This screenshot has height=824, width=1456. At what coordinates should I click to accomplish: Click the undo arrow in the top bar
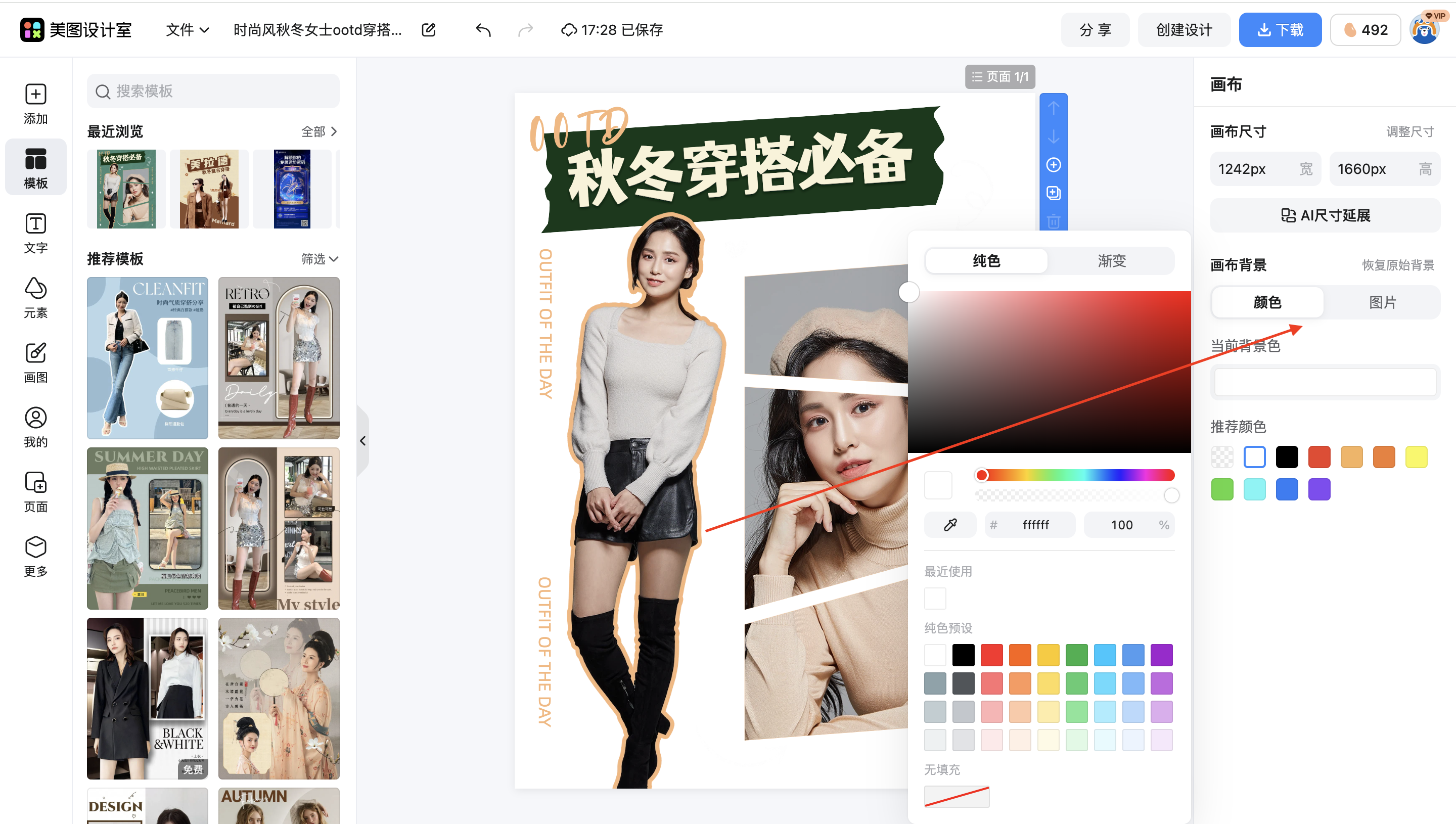point(483,29)
